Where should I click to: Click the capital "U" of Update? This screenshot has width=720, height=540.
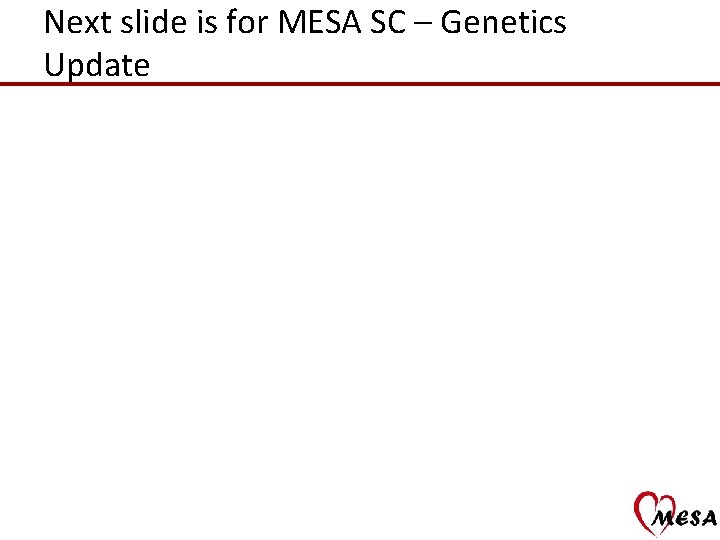(x=54, y=64)
